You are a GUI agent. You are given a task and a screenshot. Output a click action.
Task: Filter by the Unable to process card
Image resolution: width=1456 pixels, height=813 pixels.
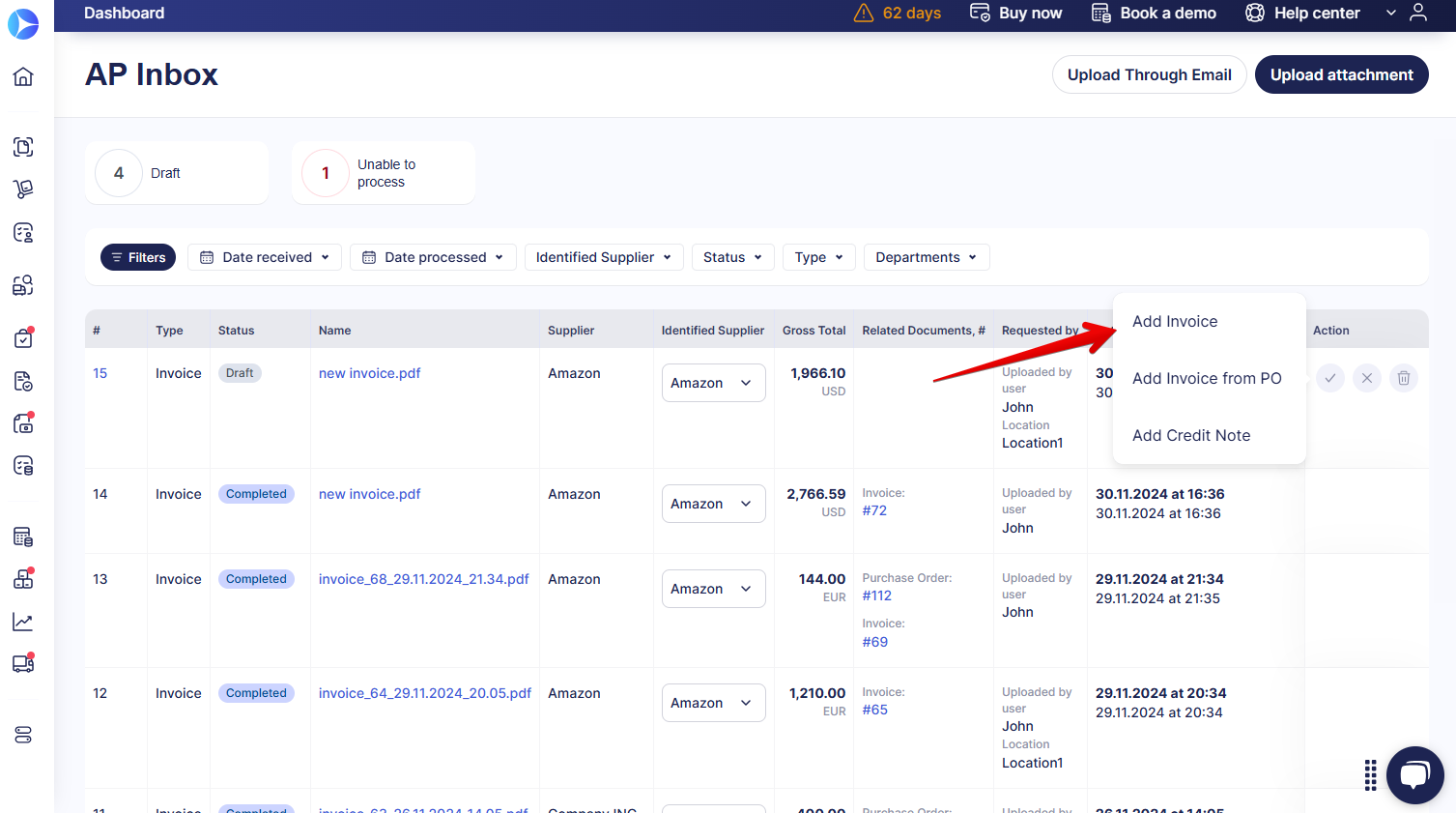tap(384, 173)
